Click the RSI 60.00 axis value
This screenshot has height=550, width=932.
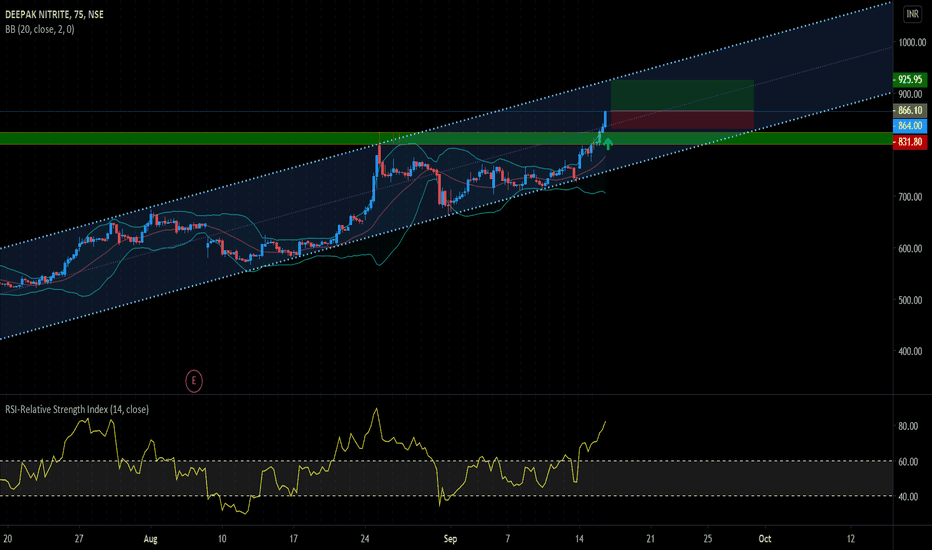click(x=908, y=461)
